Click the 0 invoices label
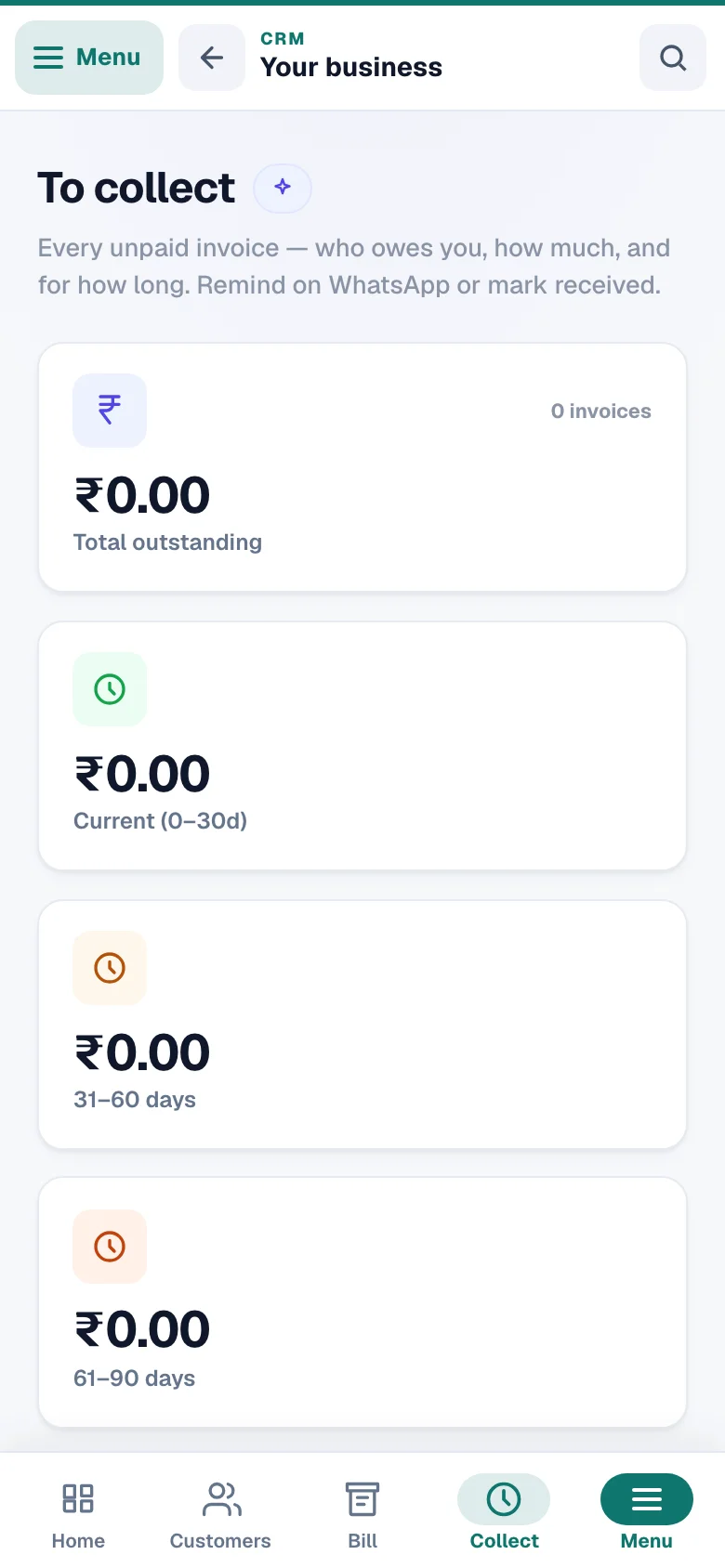Image resolution: width=725 pixels, height=1568 pixels. (601, 412)
